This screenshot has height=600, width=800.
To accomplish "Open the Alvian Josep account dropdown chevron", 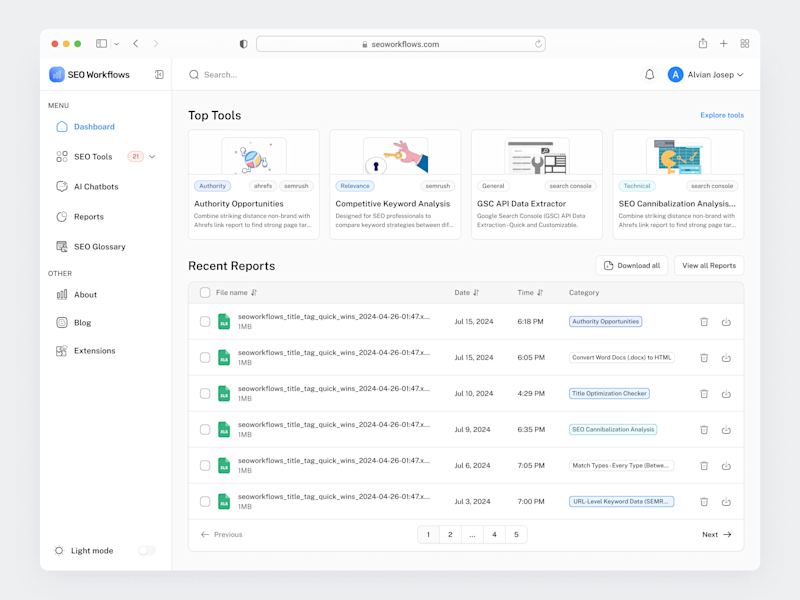I will [x=740, y=74].
